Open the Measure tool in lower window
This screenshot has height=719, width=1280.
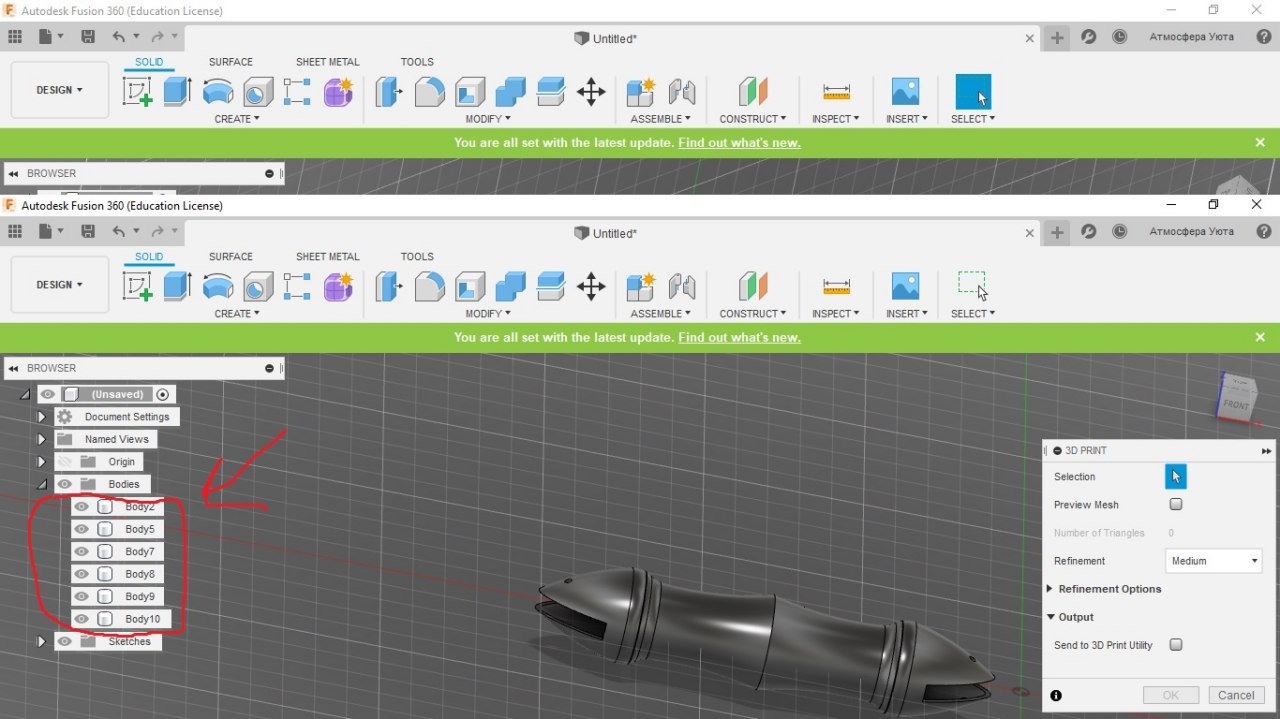click(x=836, y=287)
